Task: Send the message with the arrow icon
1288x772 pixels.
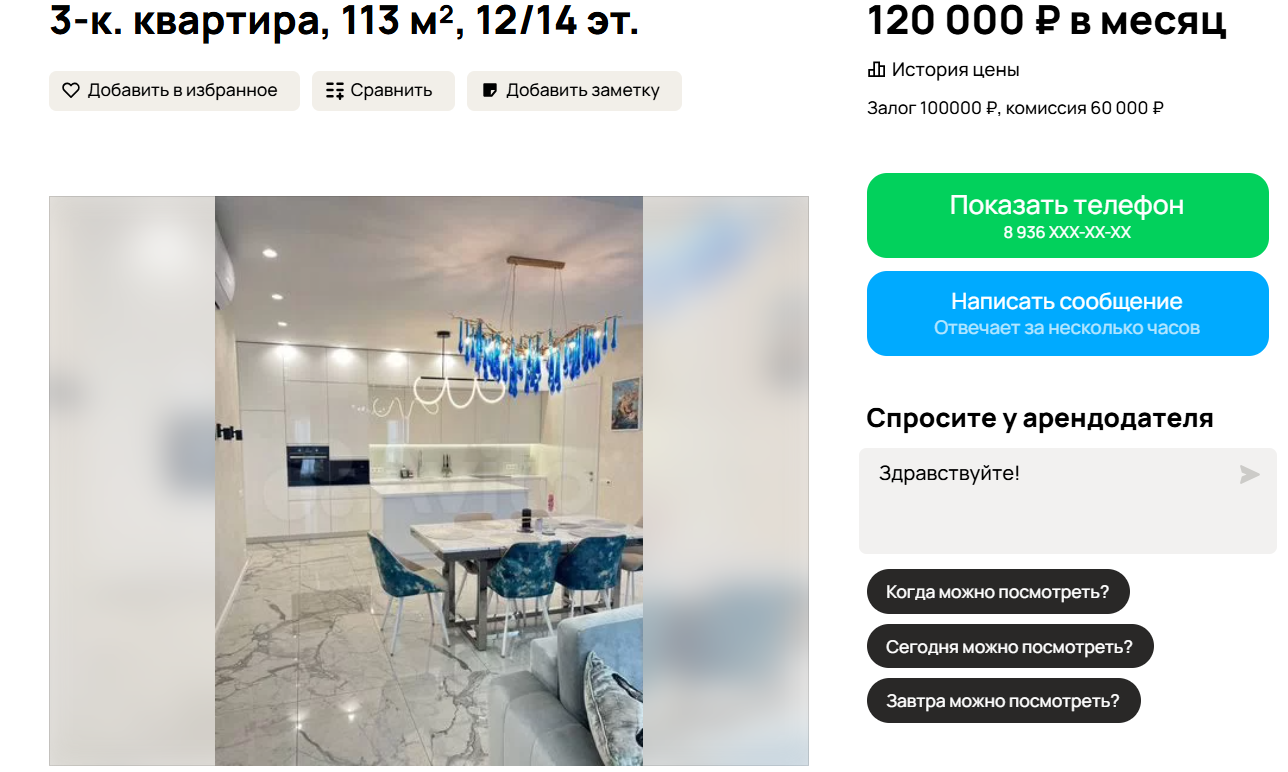Action: pyautogui.click(x=1249, y=474)
